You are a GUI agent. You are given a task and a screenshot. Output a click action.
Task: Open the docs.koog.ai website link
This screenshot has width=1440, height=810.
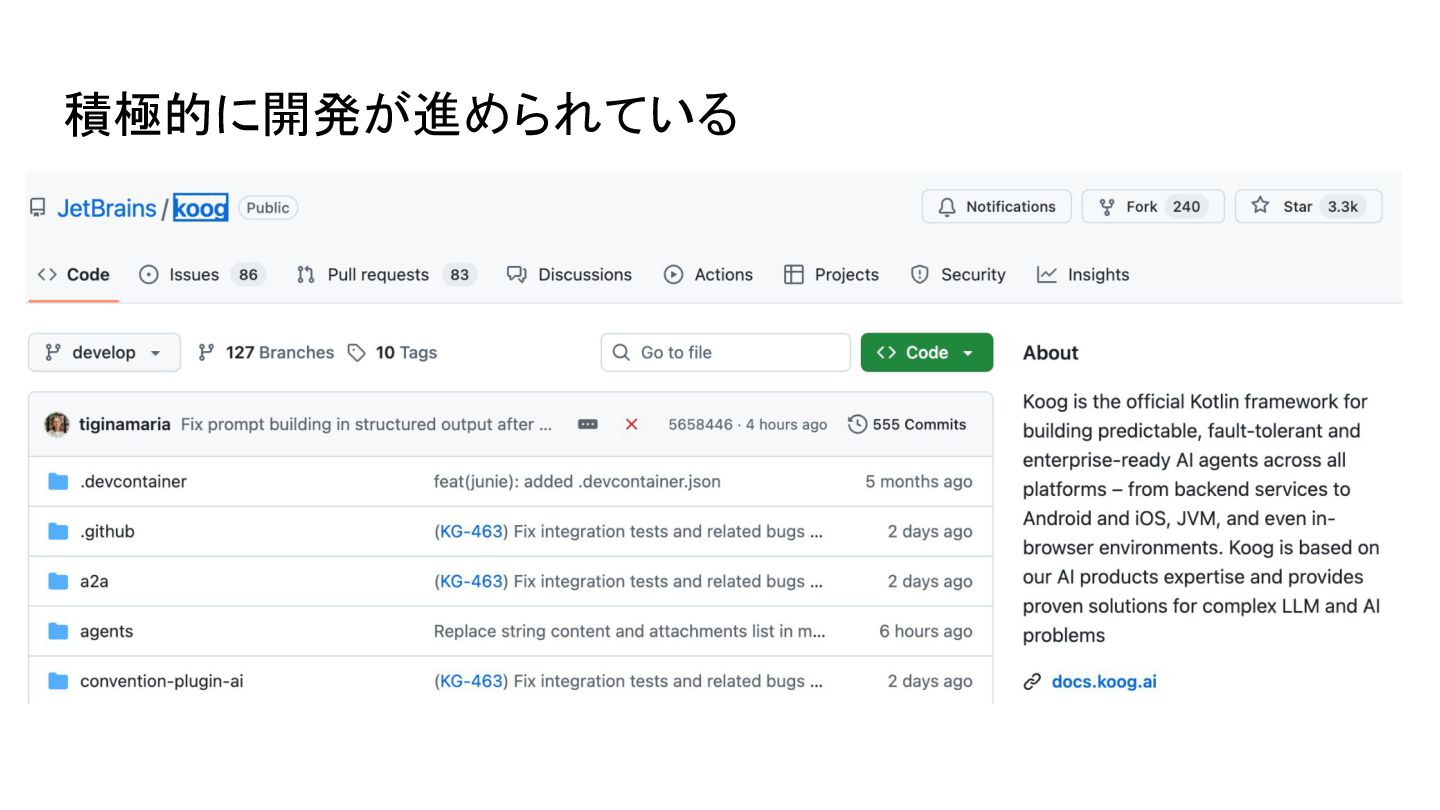[1104, 681]
